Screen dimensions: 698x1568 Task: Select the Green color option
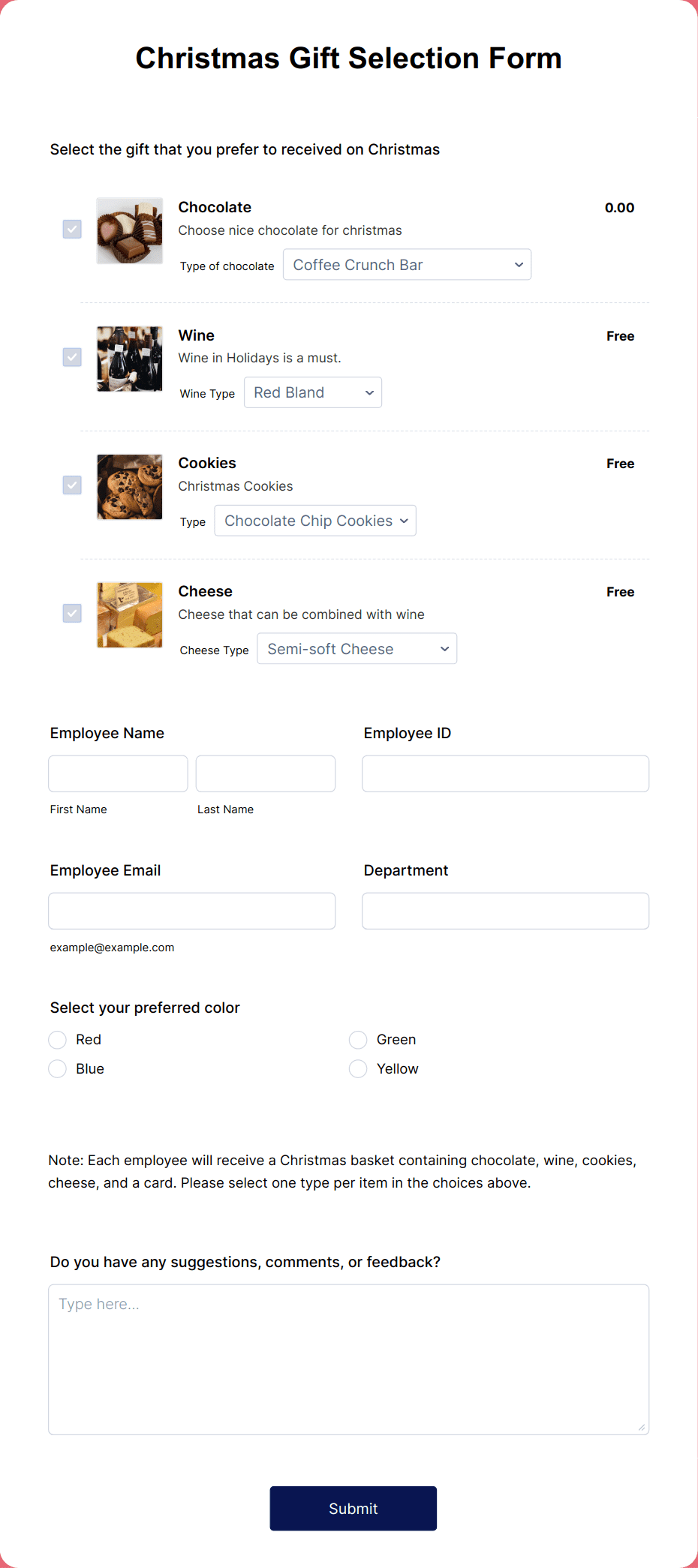pos(358,1039)
